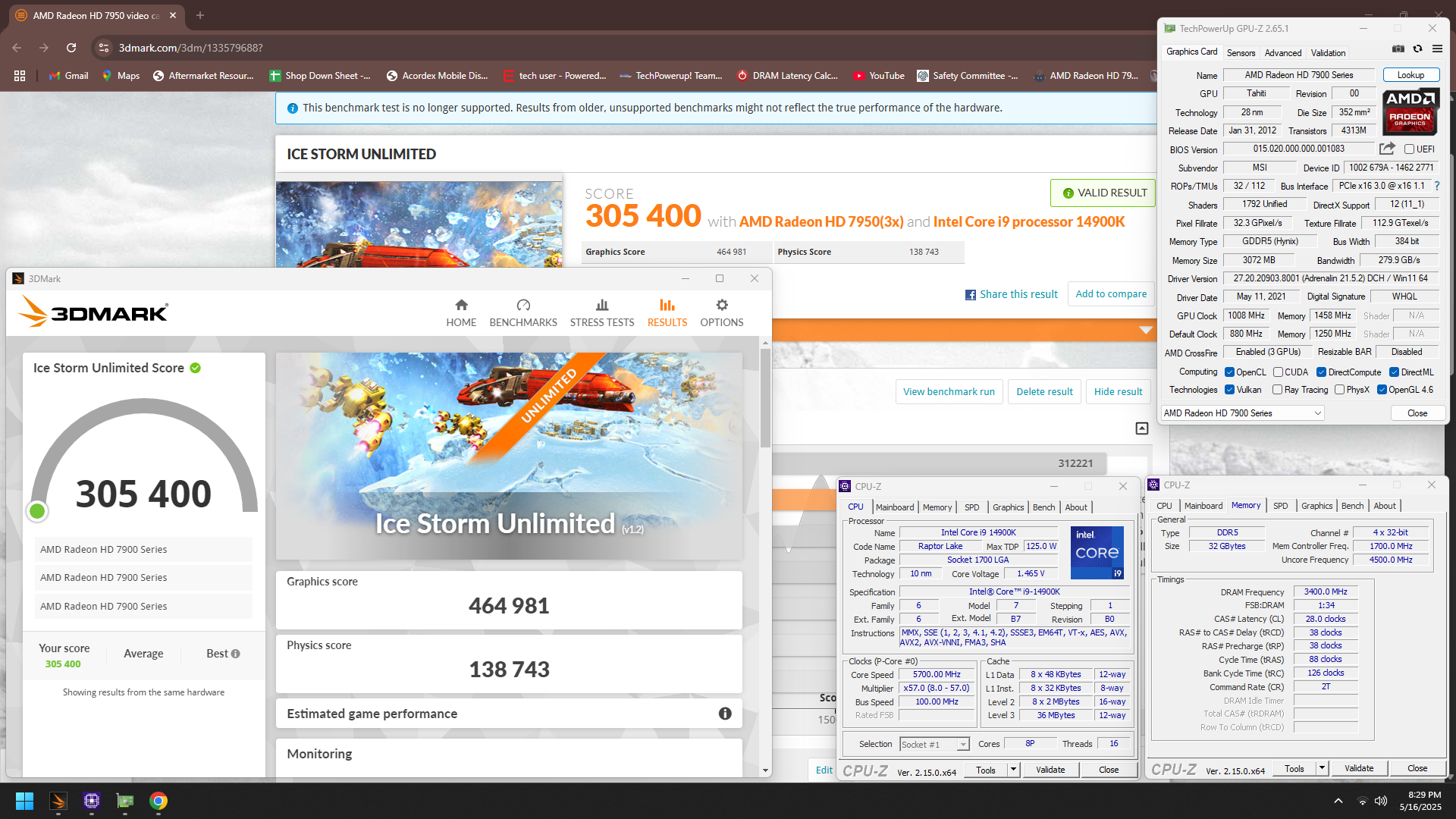Toggle the UEFI checkbox in GPU-Z
Viewport: 1456px width, 819px height.
[1409, 149]
